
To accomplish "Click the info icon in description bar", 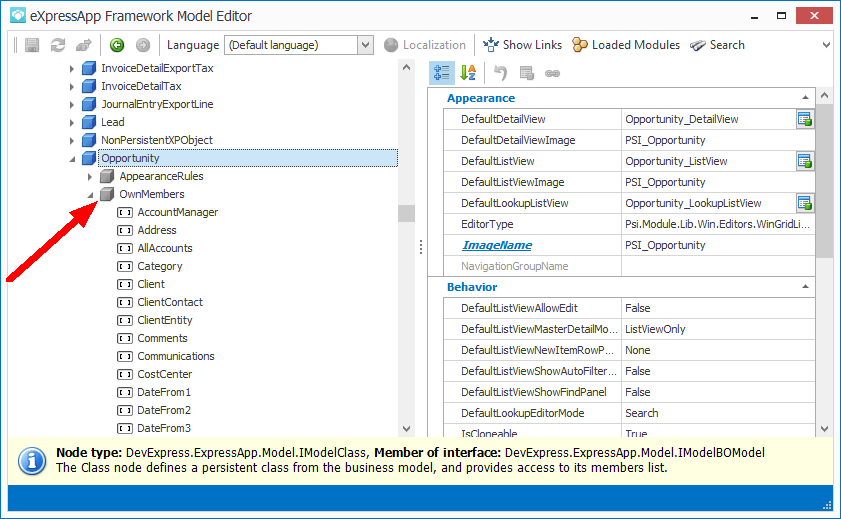I will pos(32,461).
